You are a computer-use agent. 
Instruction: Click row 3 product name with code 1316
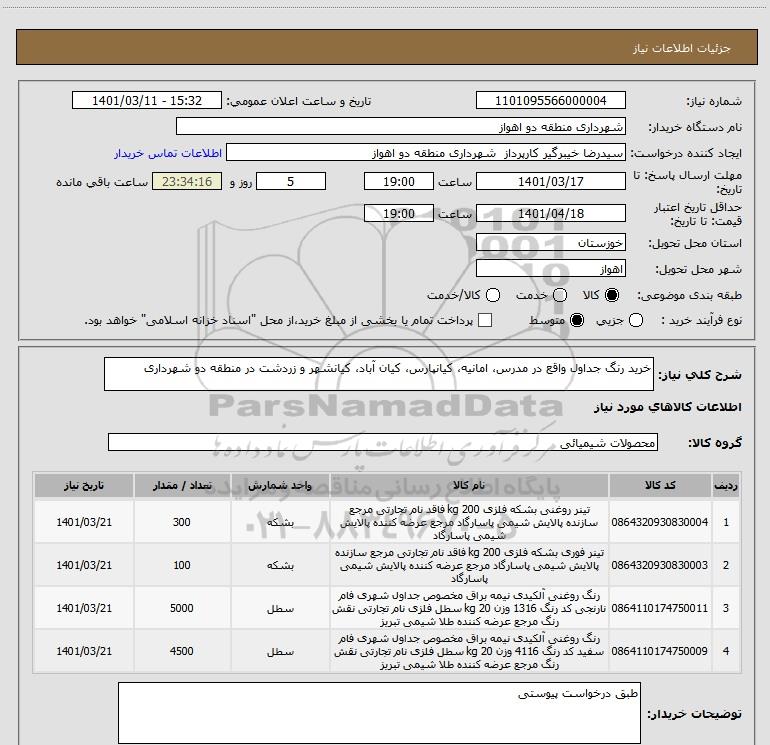click(468, 608)
